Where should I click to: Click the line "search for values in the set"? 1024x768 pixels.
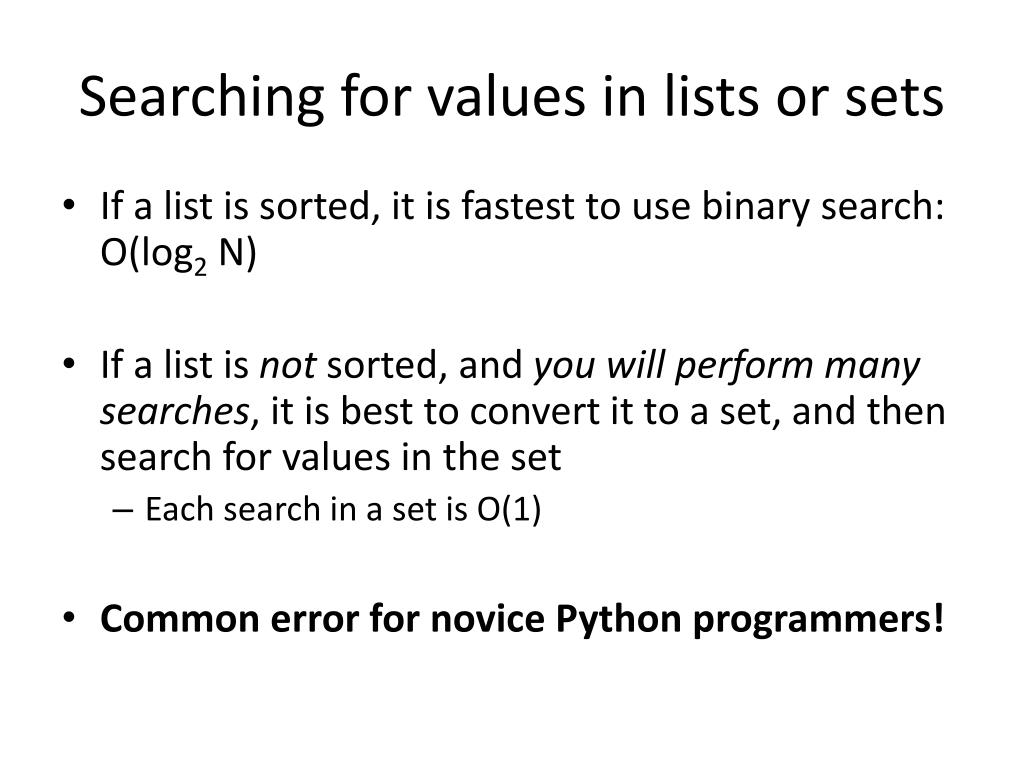tap(330, 457)
